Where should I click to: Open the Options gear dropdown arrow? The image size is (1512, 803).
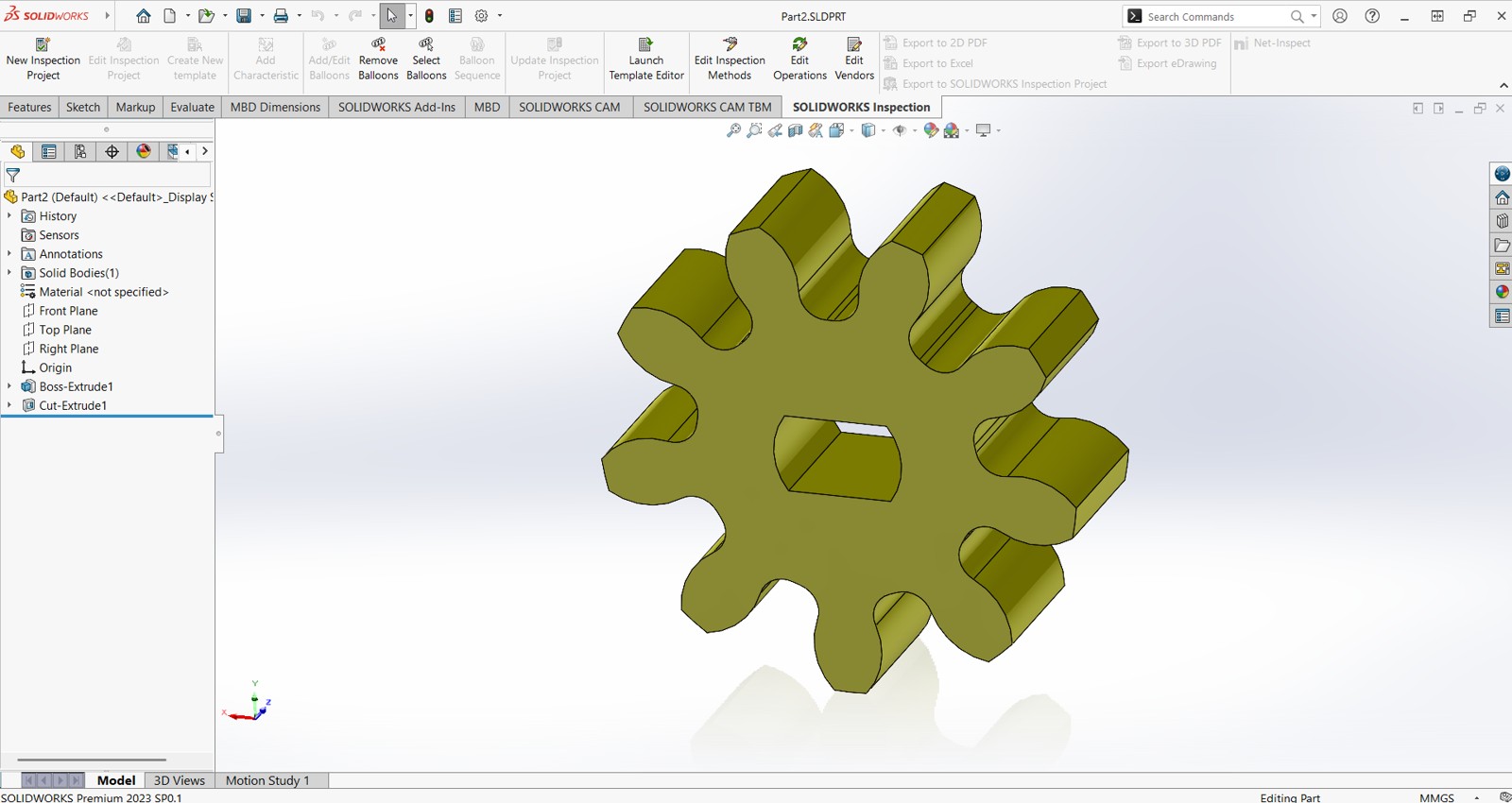500,16
